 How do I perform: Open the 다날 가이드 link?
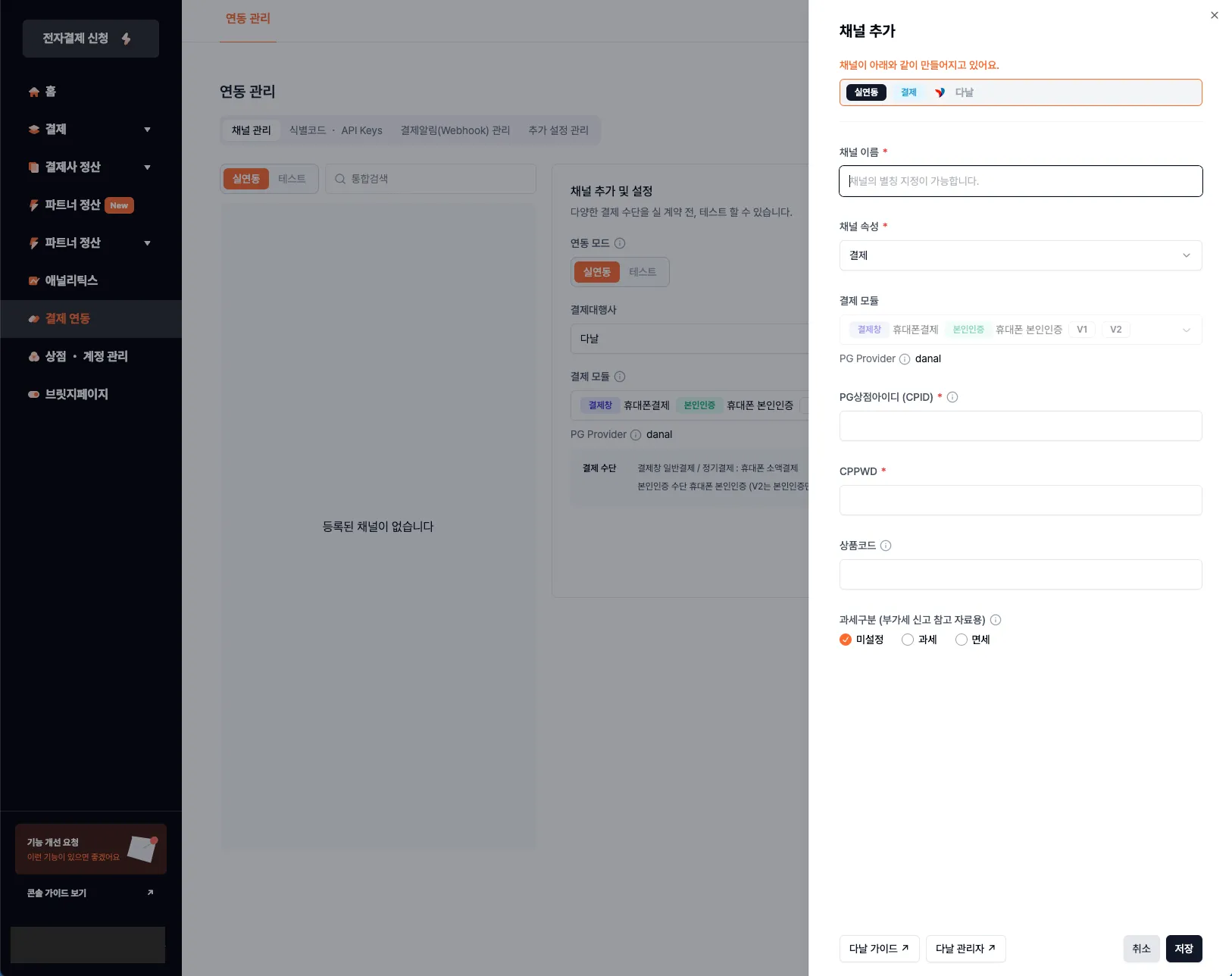[x=879, y=949]
